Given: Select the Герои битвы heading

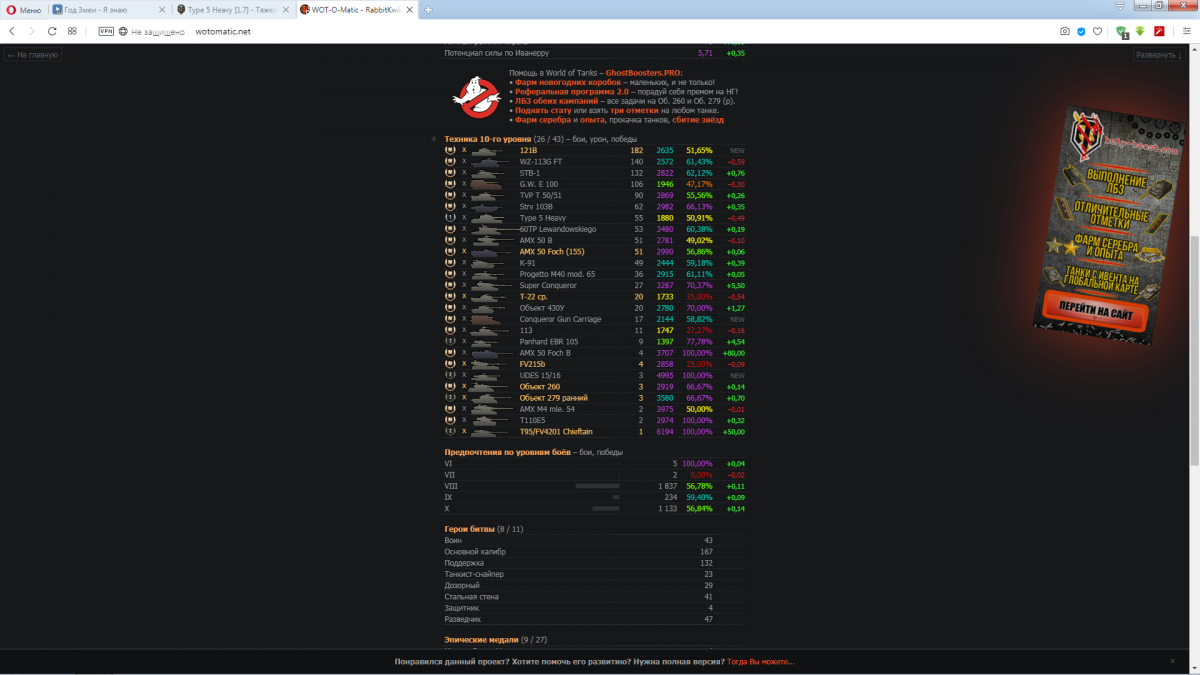Looking at the screenshot, I should (469, 528).
